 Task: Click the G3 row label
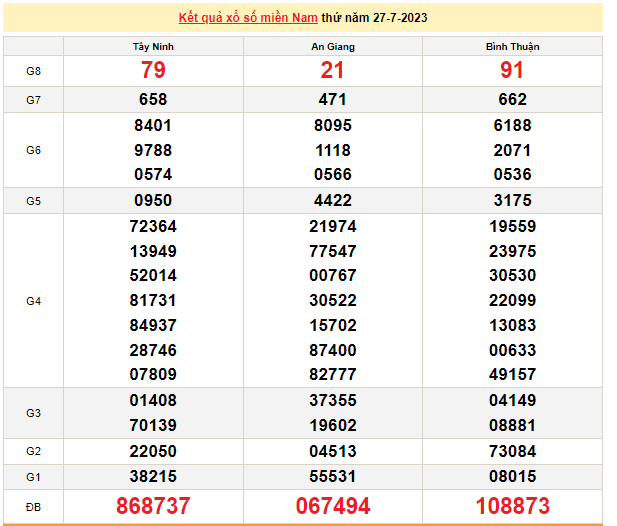(33, 413)
